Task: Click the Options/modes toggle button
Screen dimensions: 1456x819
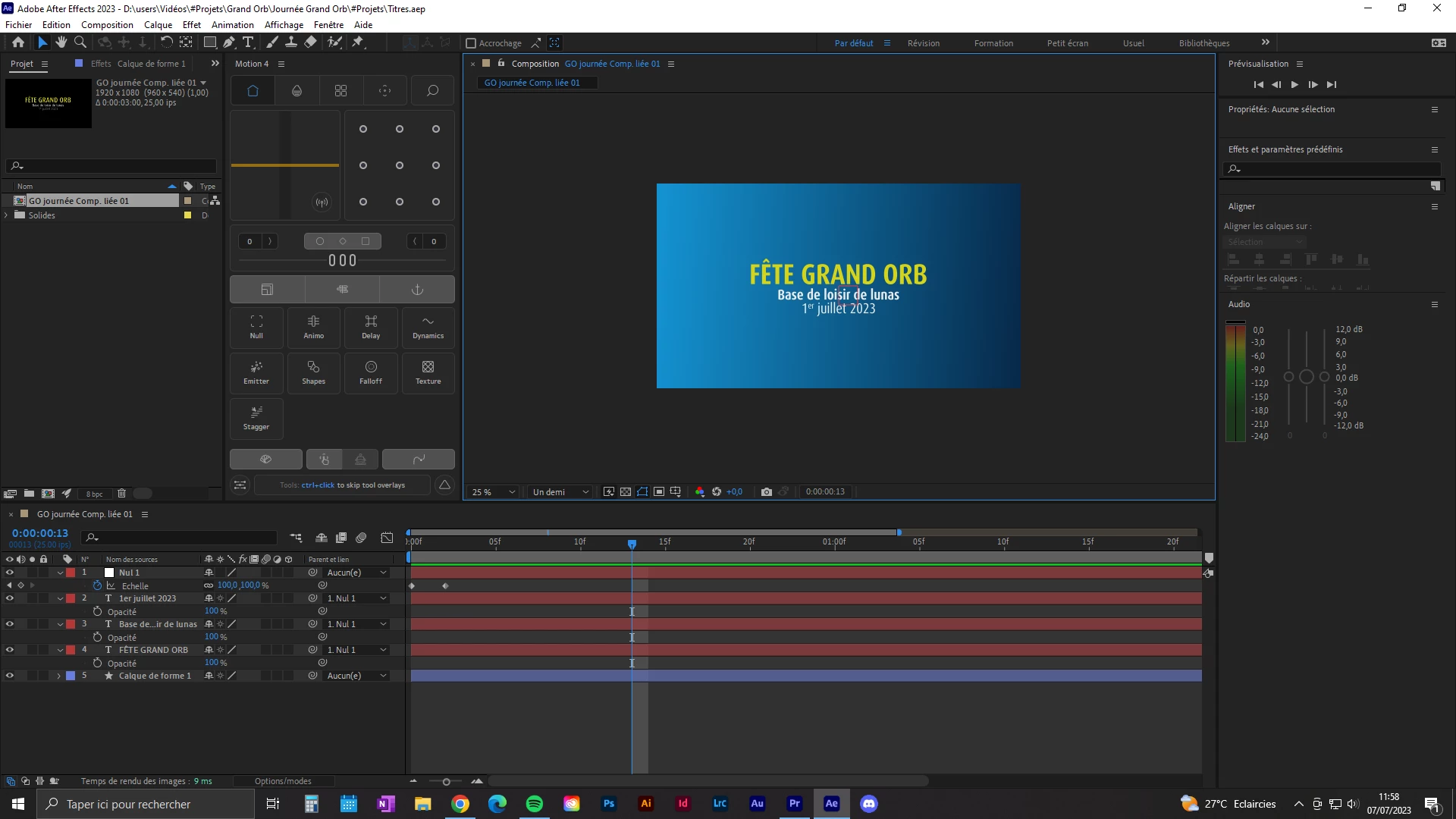Action: [x=283, y=781]
